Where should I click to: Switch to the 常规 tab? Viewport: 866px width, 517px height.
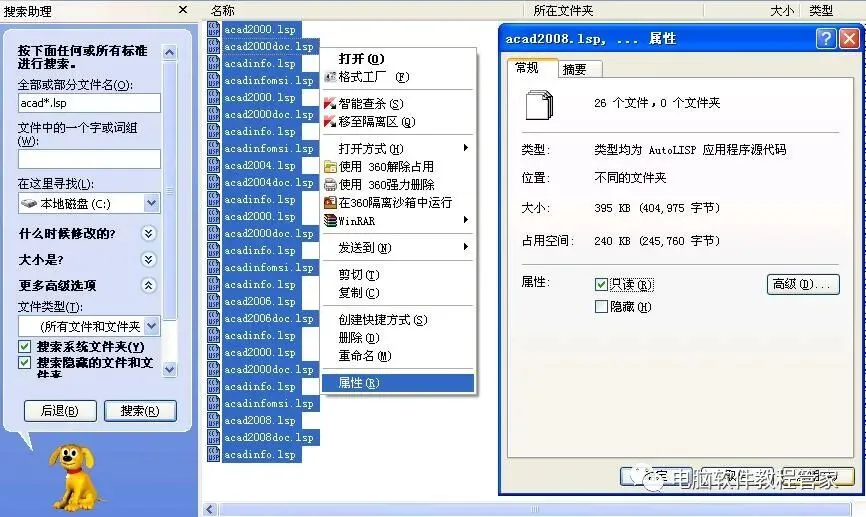click(x=532, y=67)
